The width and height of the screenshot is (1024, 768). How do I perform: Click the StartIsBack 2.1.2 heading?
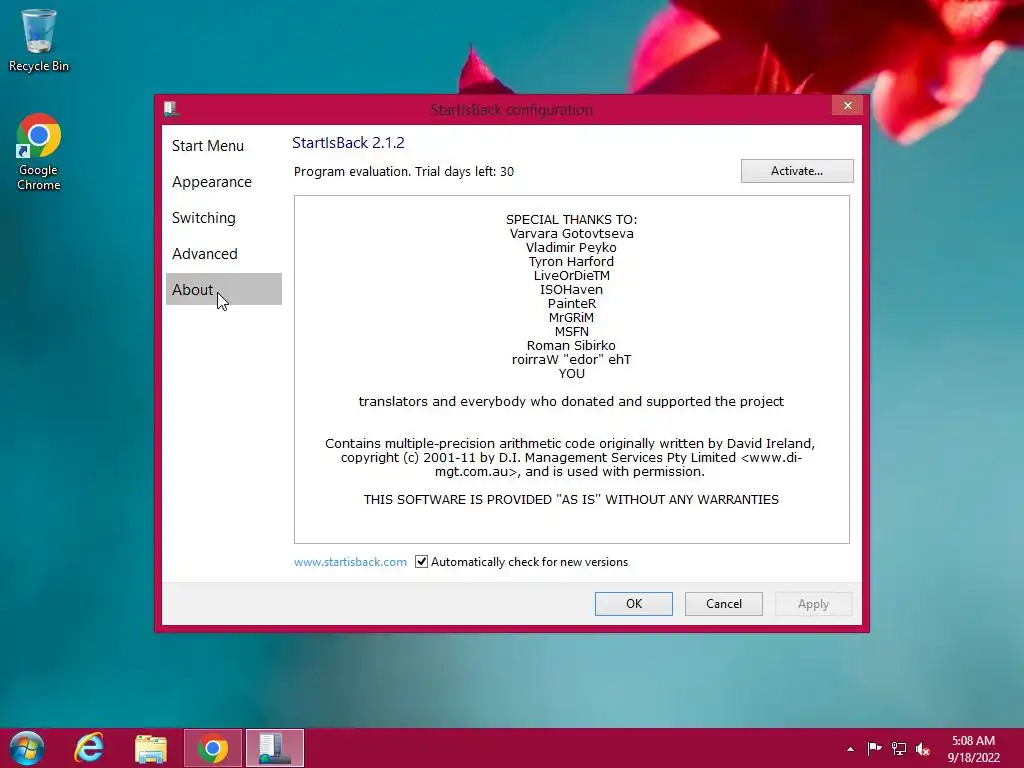(x=348, y=142)
